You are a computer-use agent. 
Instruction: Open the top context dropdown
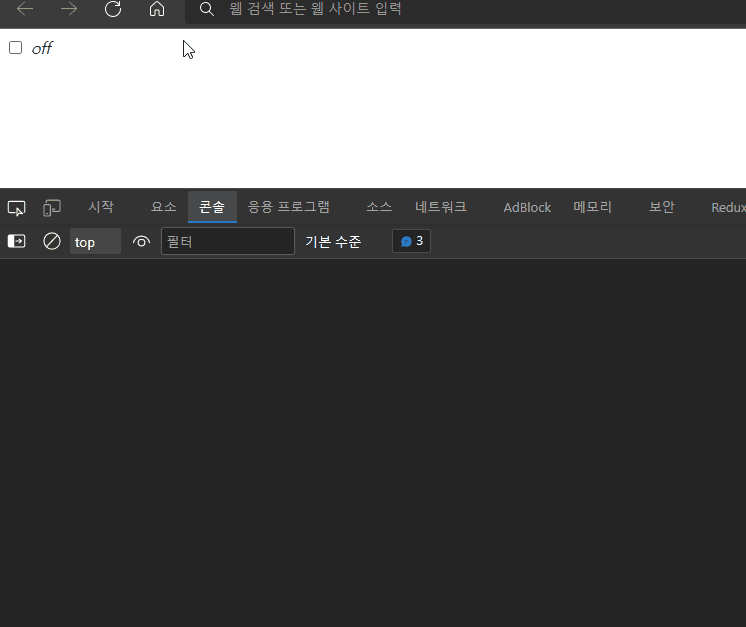pos(95,241)
